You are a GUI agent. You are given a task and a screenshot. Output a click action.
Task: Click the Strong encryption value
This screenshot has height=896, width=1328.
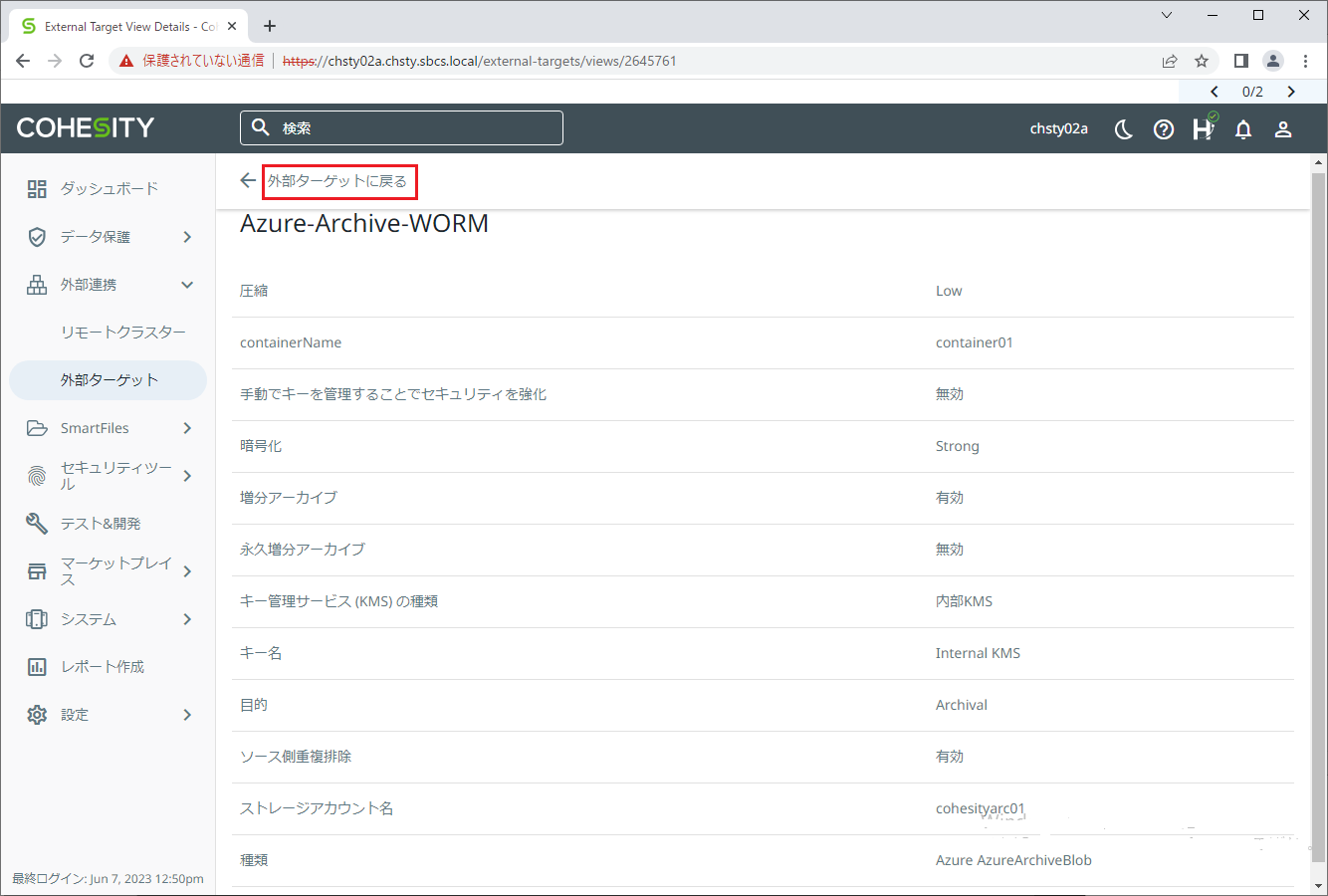pos(958,446)
